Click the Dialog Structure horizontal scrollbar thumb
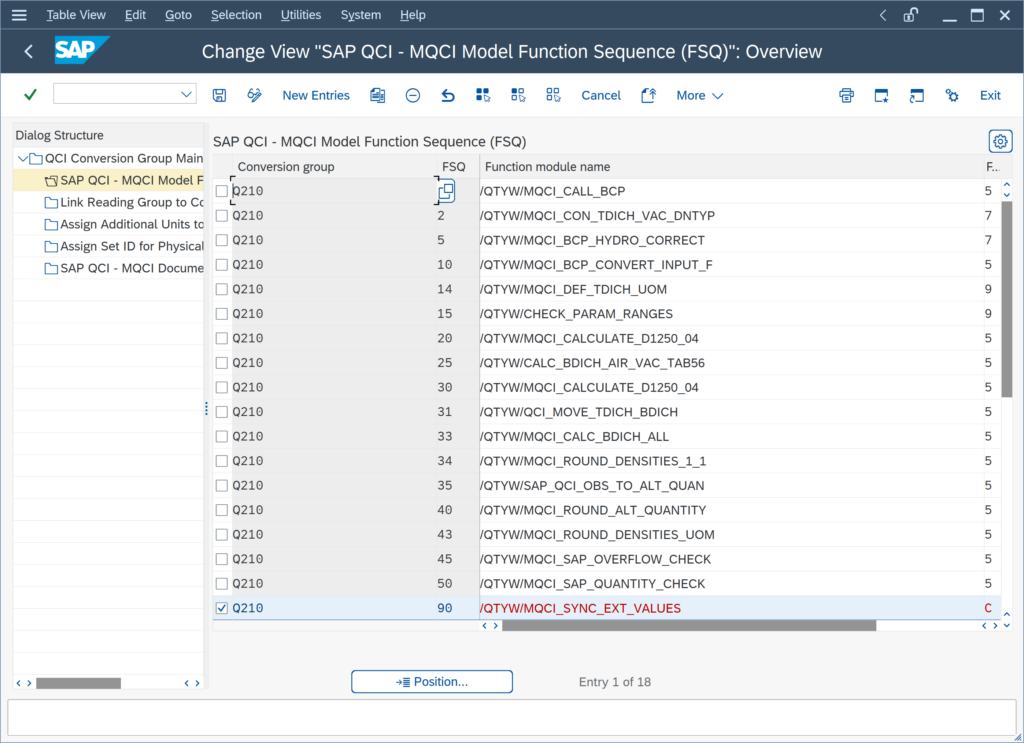 (78, 683)
